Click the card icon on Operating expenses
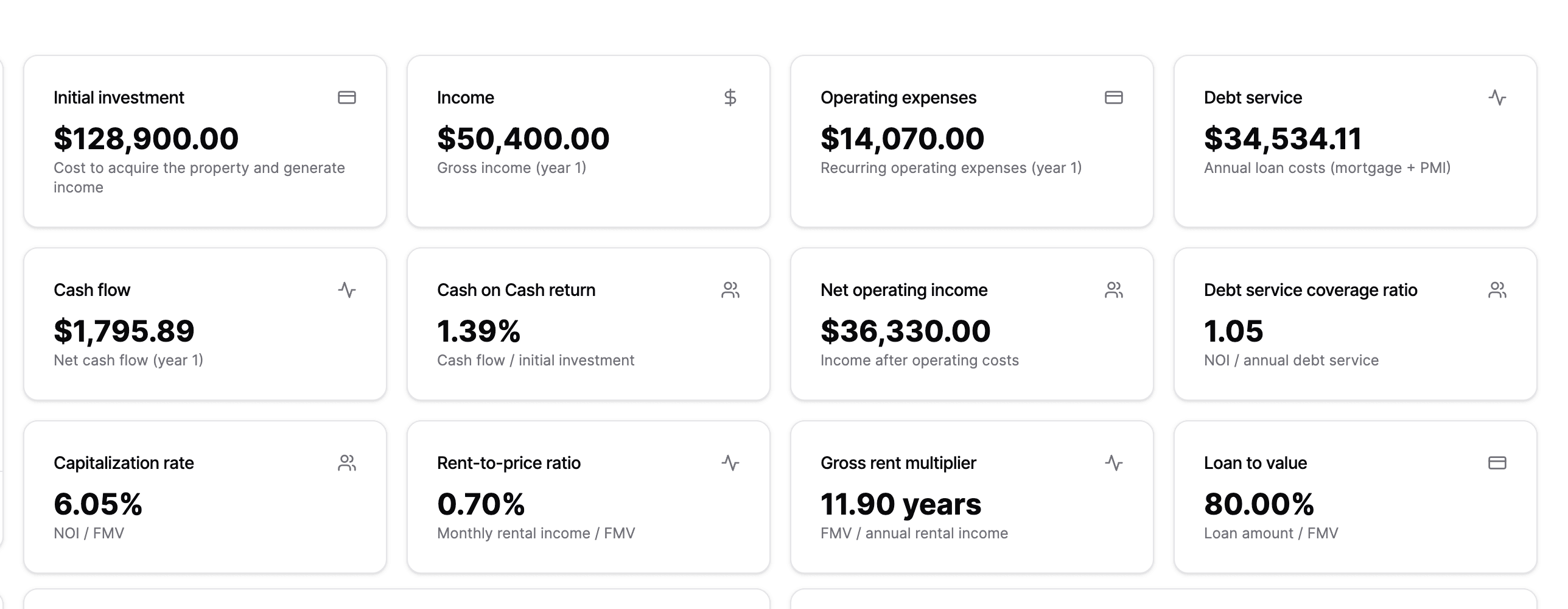 coord(1114,97)
